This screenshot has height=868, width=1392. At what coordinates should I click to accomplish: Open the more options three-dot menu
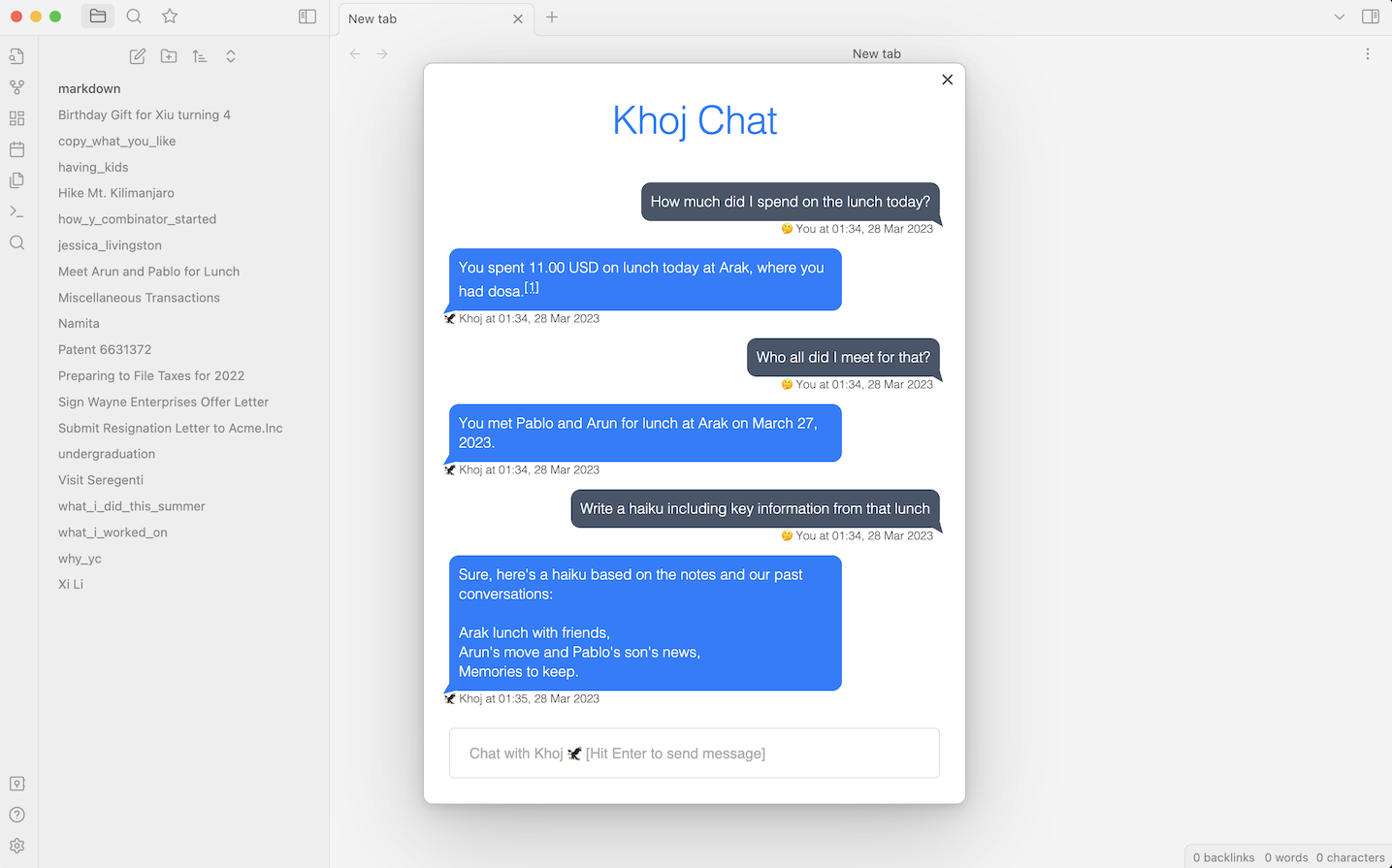[1368, 54]
